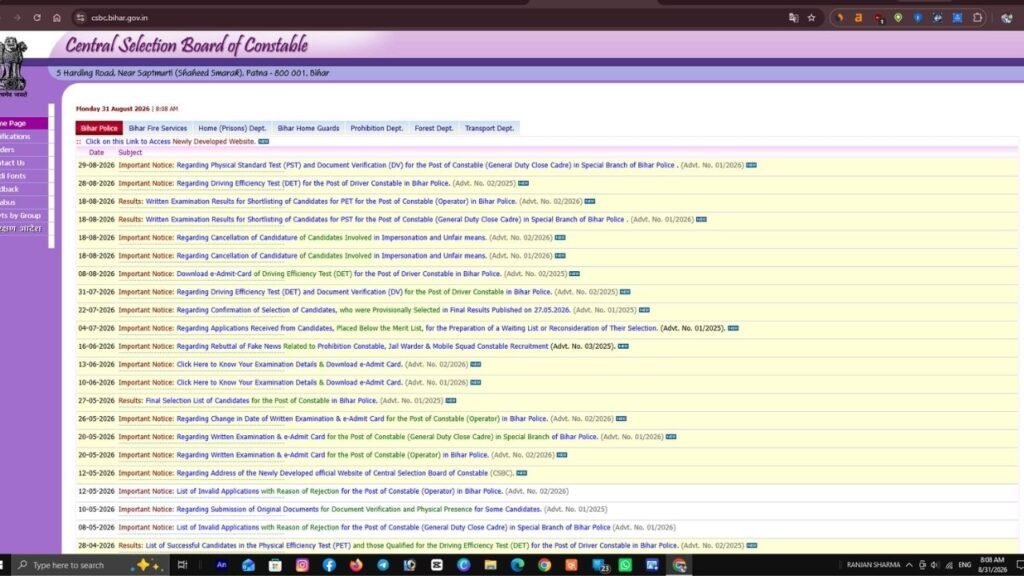The width and height of the screenshot is (1024, 576).
Task: Open File Explorer from the taskbar
Action: (x=490, y=565)
